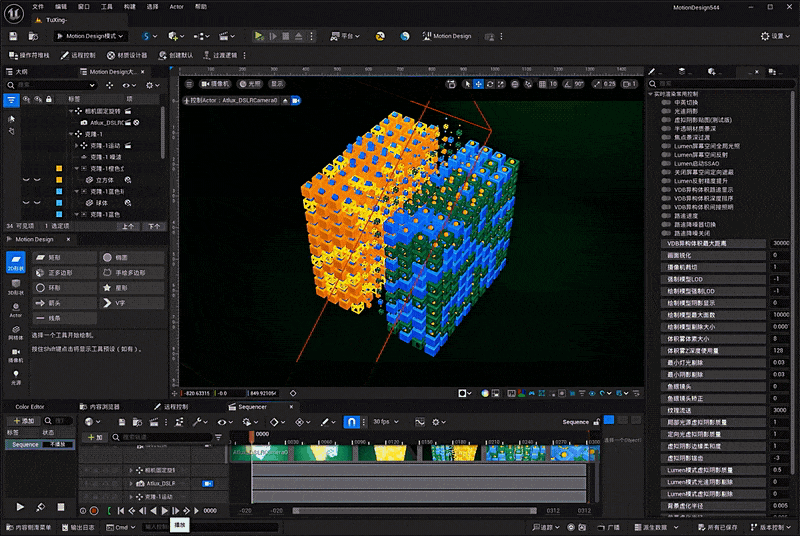Switch to the 大纲 outliner tab
Viewport: 800px width, 536px height.
[18, 72]
